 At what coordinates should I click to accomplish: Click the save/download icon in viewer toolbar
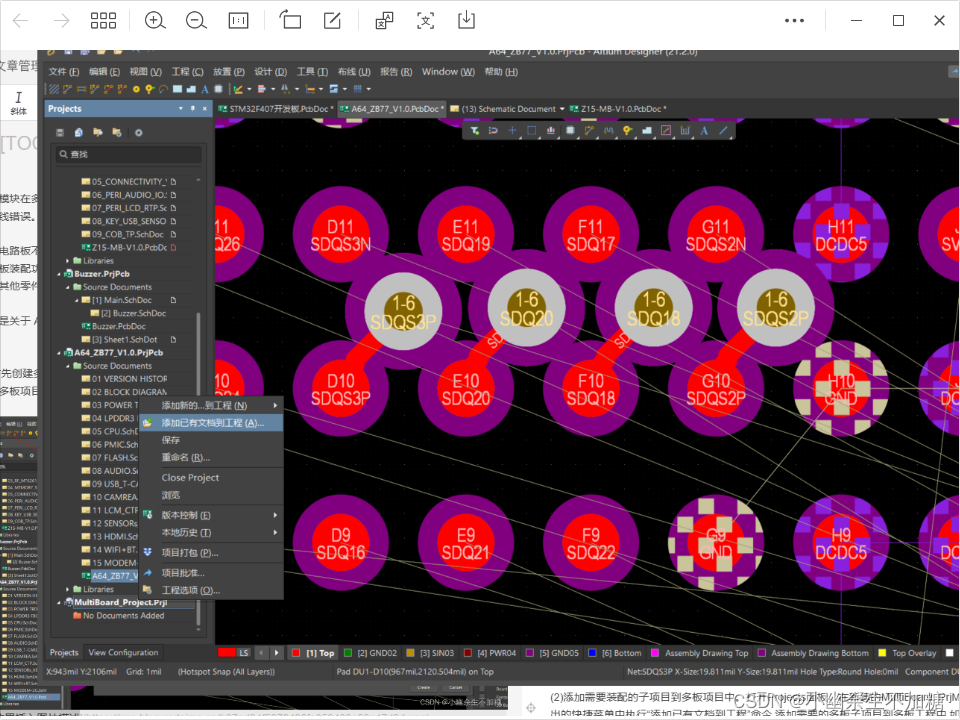point(466,21)
